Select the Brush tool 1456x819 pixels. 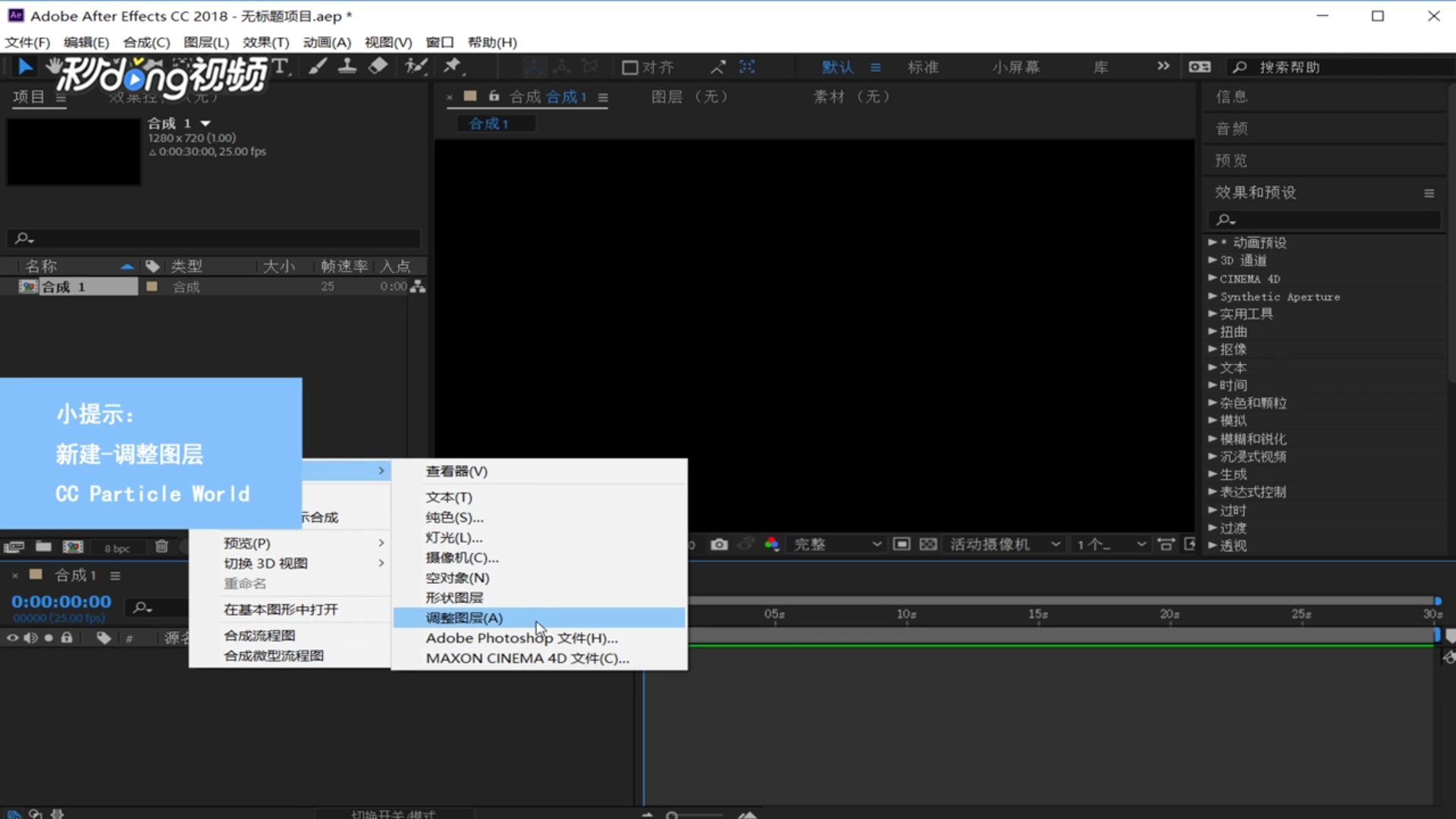click(x=318, y=67)
